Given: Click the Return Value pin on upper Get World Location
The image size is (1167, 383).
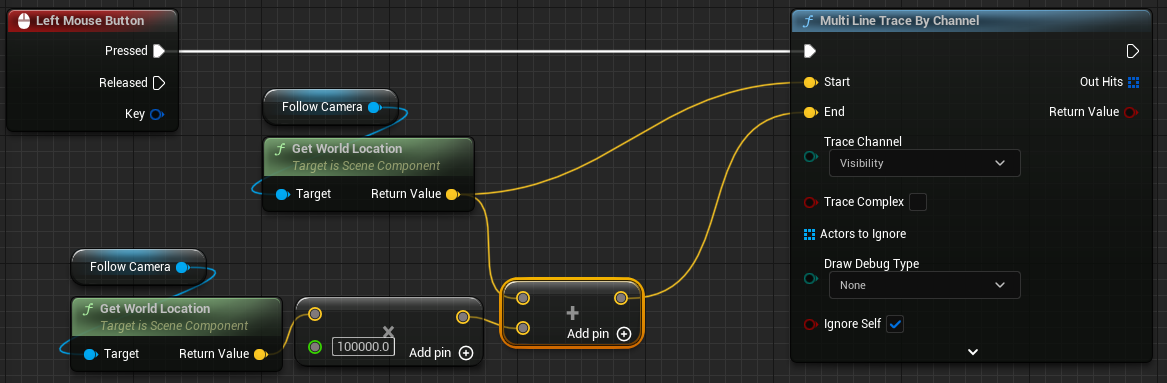Looking at the screenshot, I should tap(452, 195).
